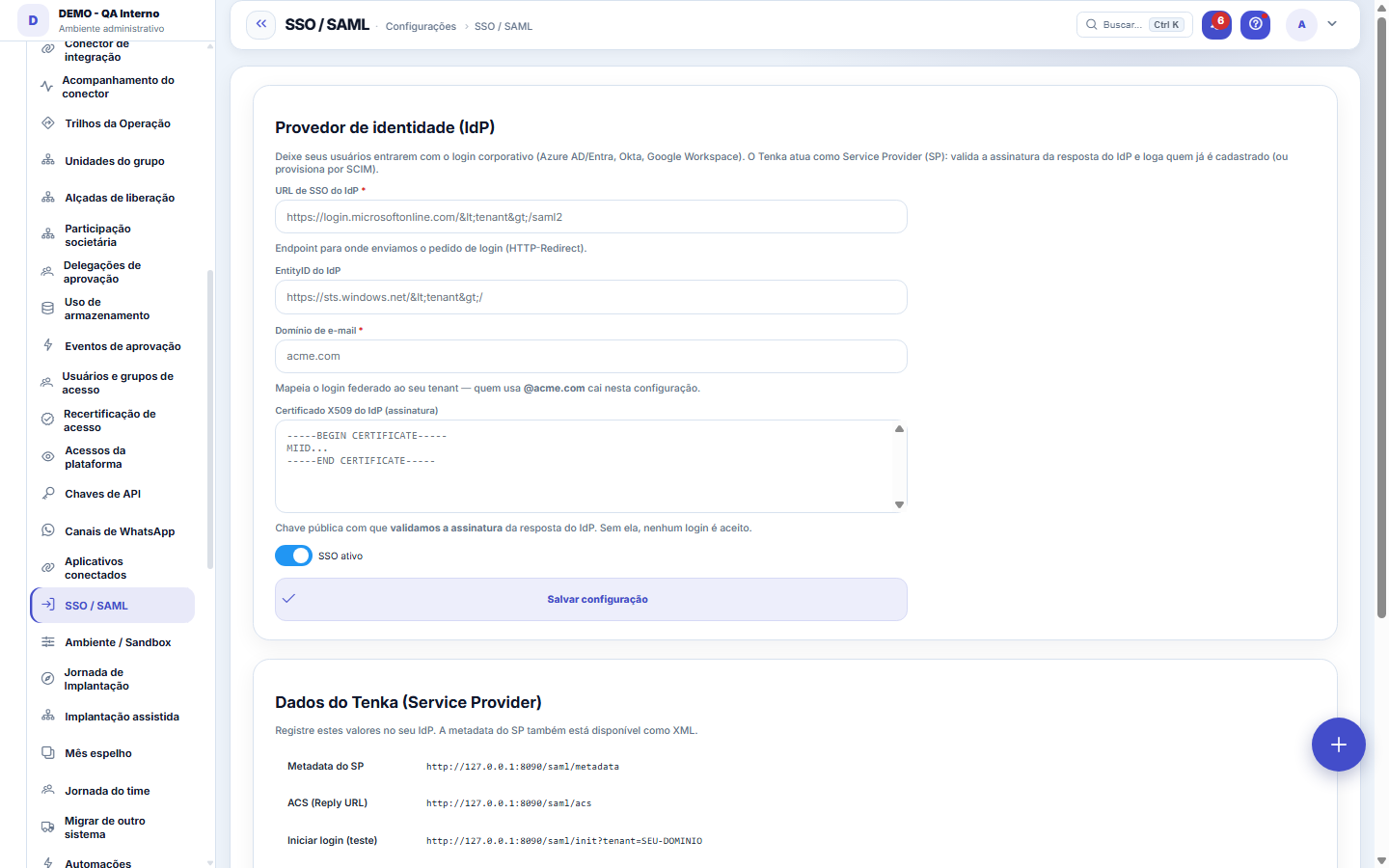Click the Canais de WhatsApp icon
The image size is (1389, 868).
(48, 530)
